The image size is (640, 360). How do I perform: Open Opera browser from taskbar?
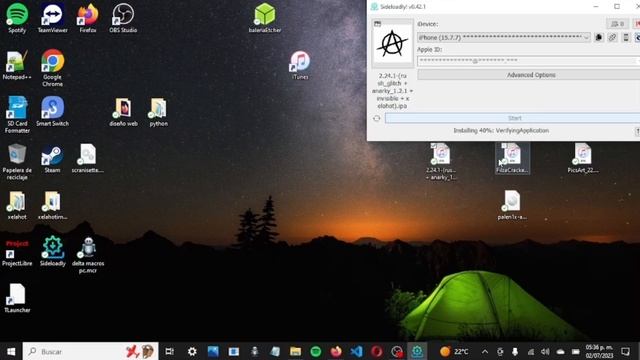(377, 351)
